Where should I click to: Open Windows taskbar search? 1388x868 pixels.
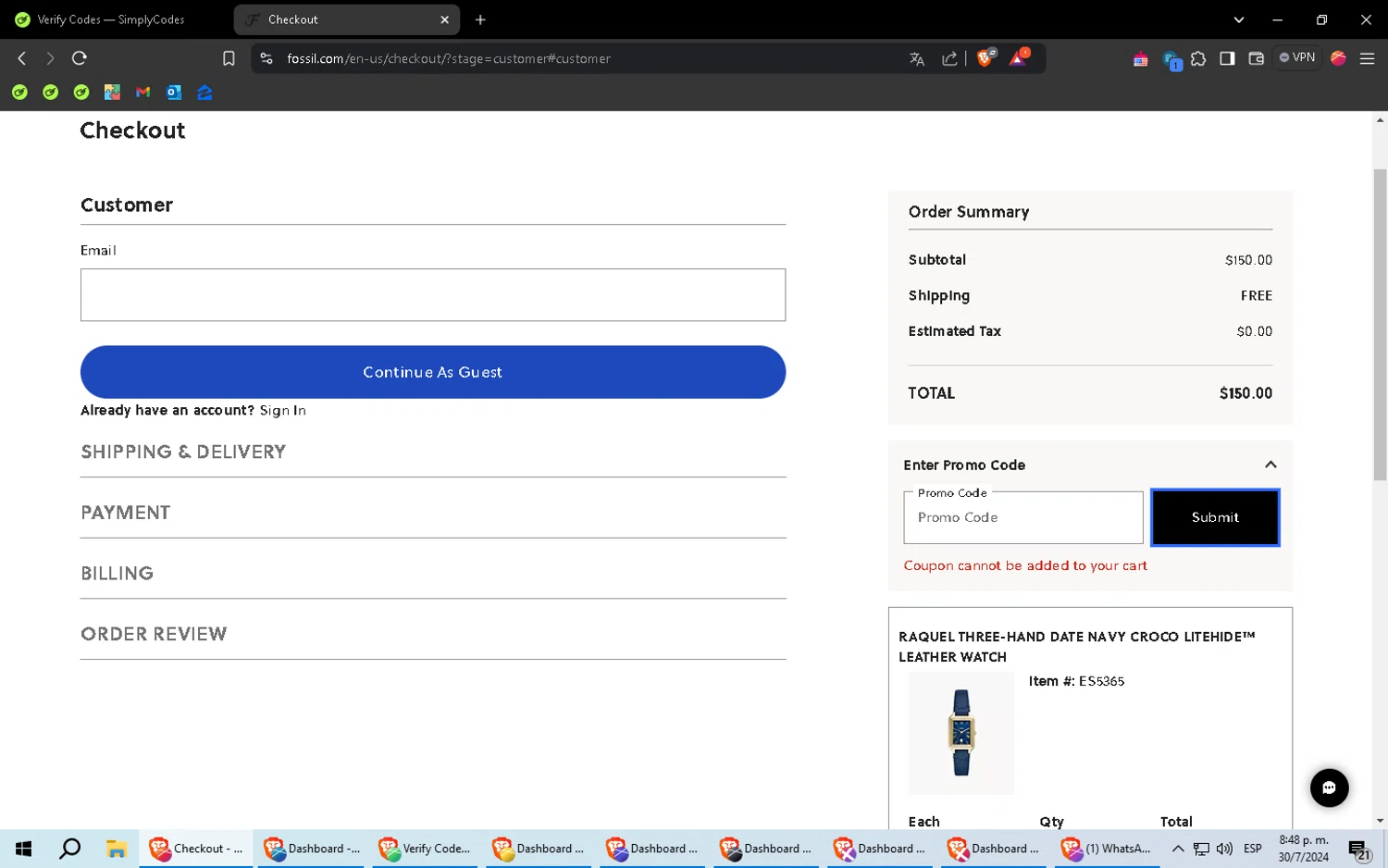click(69, 849)
